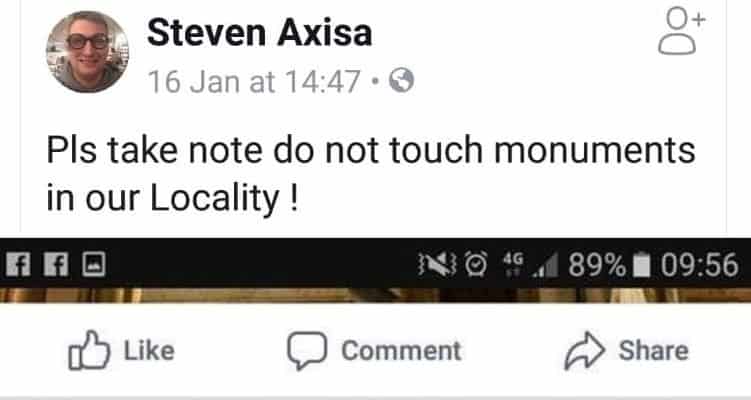Tap the image notification icon in status bar
The width and height of the screenshot is (751, 400).
(x=94, y=264)
